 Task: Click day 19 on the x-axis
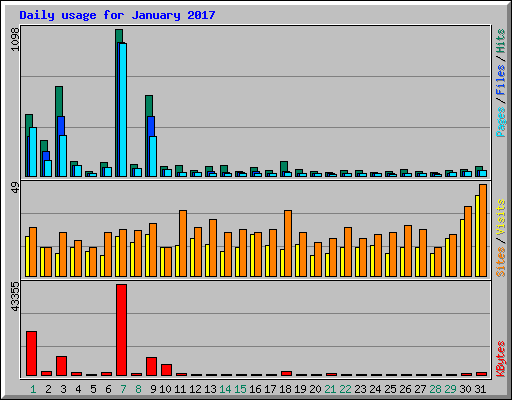click(x=300, y=389)
